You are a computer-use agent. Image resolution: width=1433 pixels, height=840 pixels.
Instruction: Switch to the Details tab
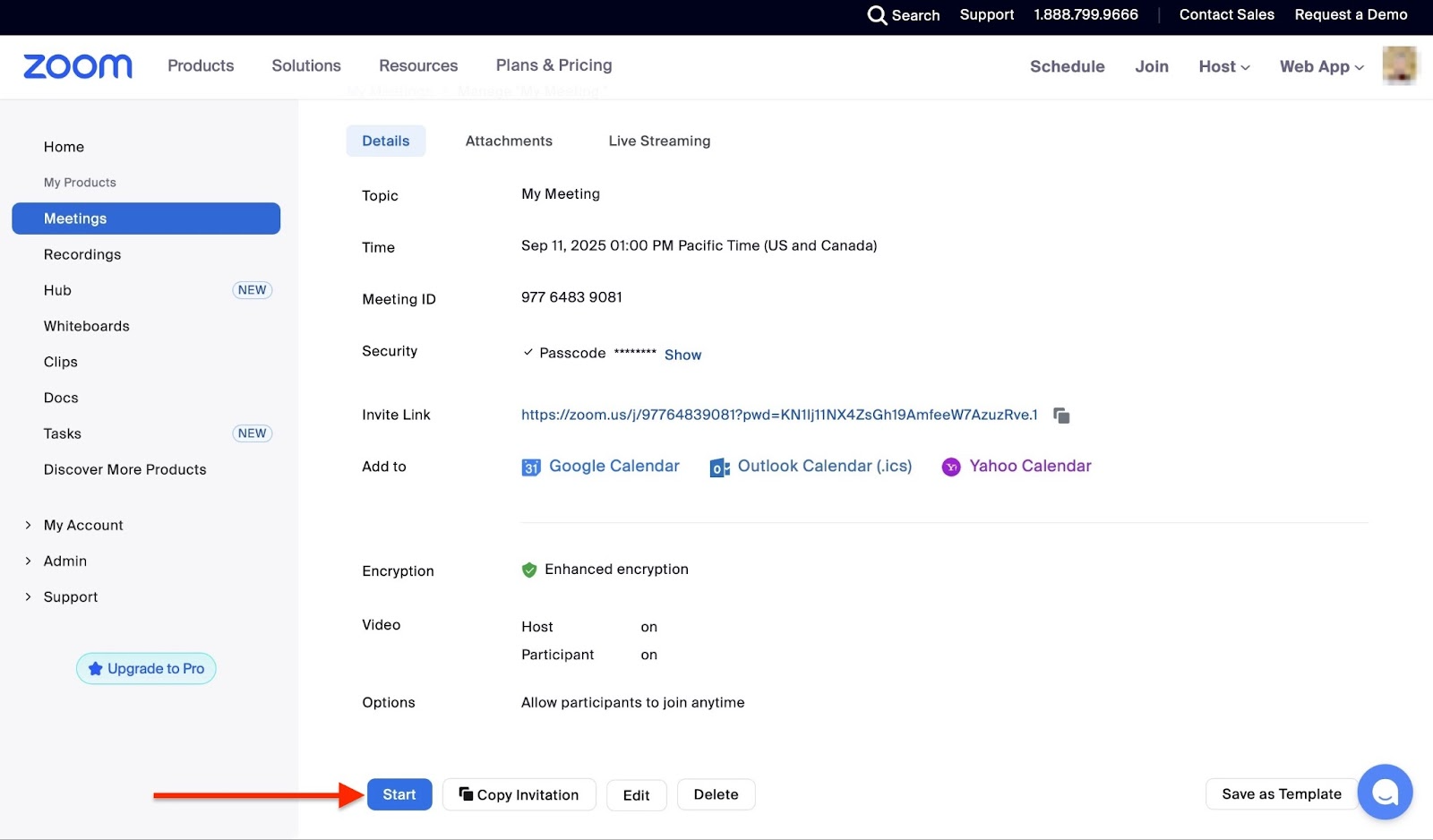click(x=386, y=141)
